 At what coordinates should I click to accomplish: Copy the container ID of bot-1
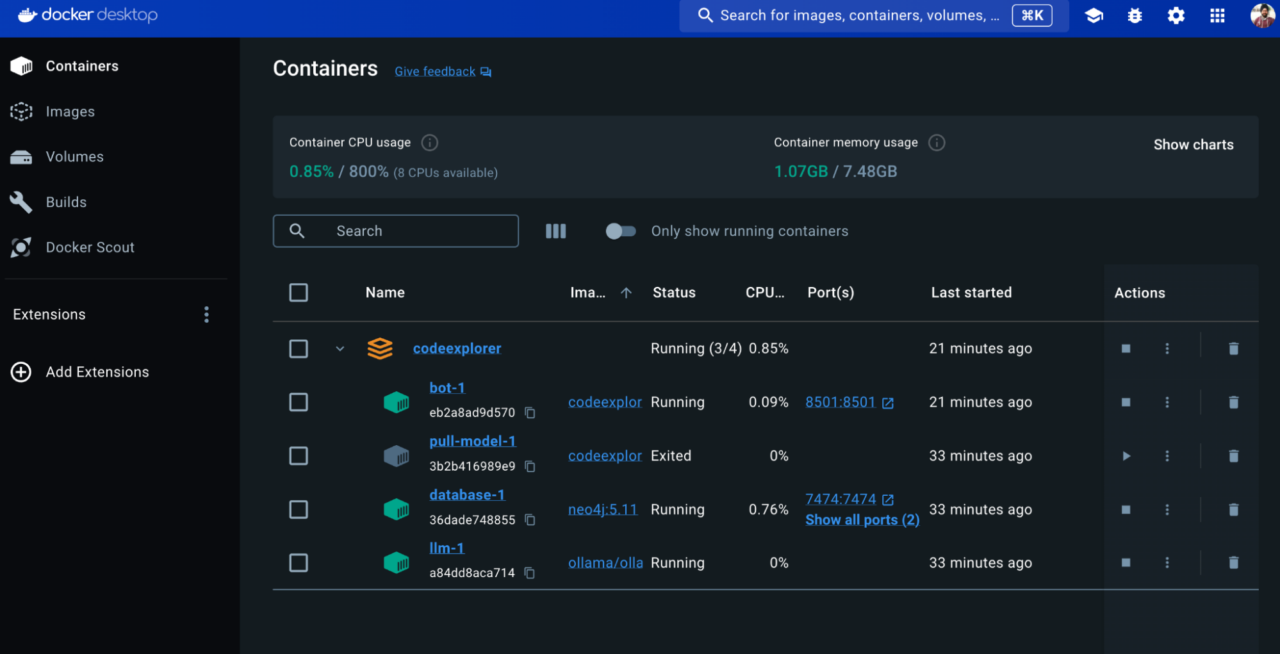click(529, 412)
